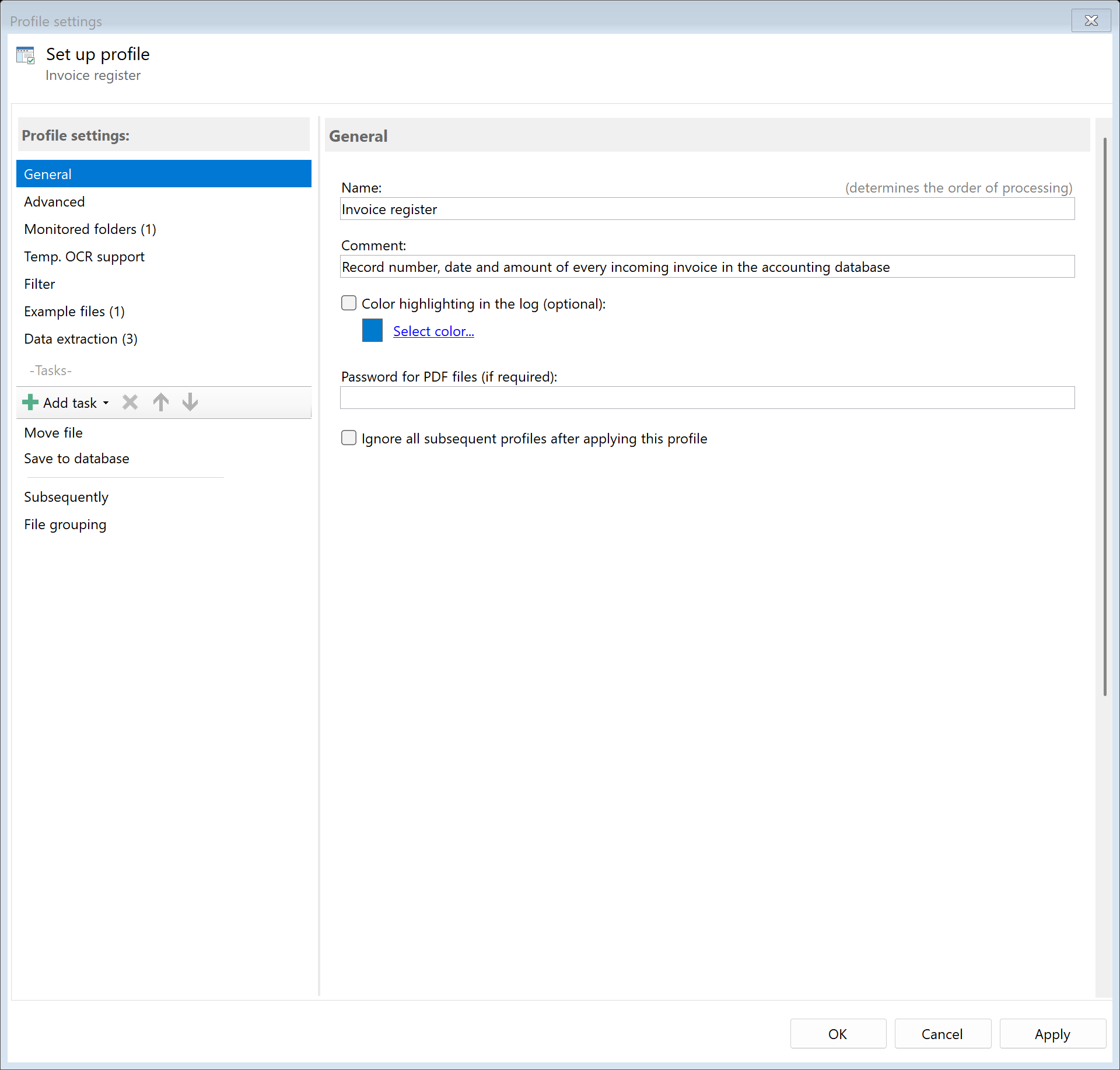Open the Add task dropdown arrow

coord(106,403)
